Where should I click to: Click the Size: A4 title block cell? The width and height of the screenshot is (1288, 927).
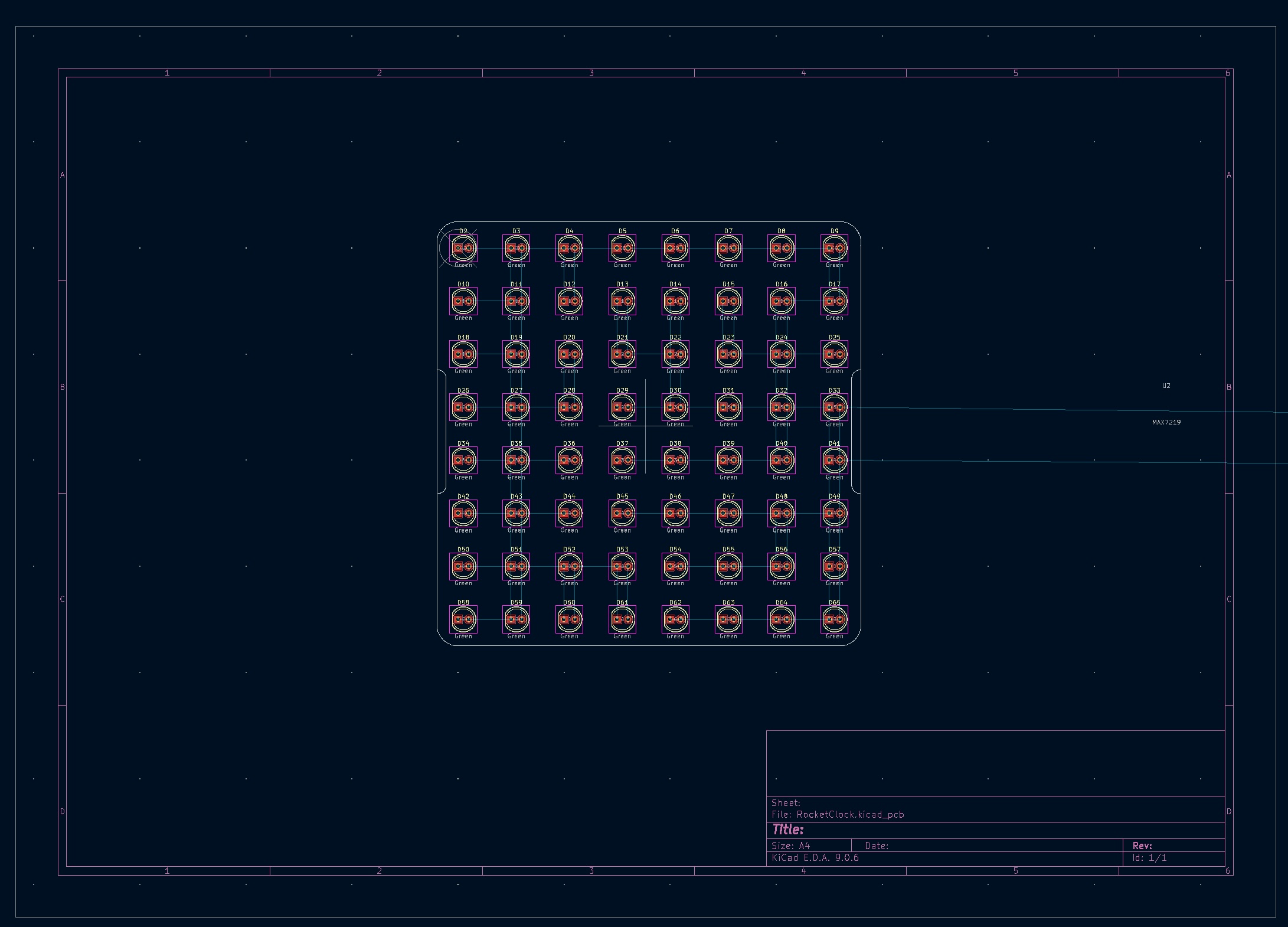pos(791,846)
